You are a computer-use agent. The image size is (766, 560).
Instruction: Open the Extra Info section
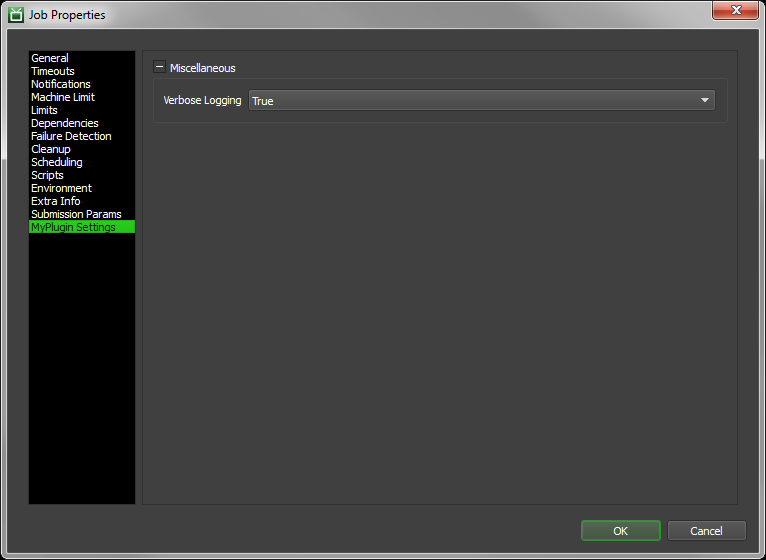coord(82,201)
